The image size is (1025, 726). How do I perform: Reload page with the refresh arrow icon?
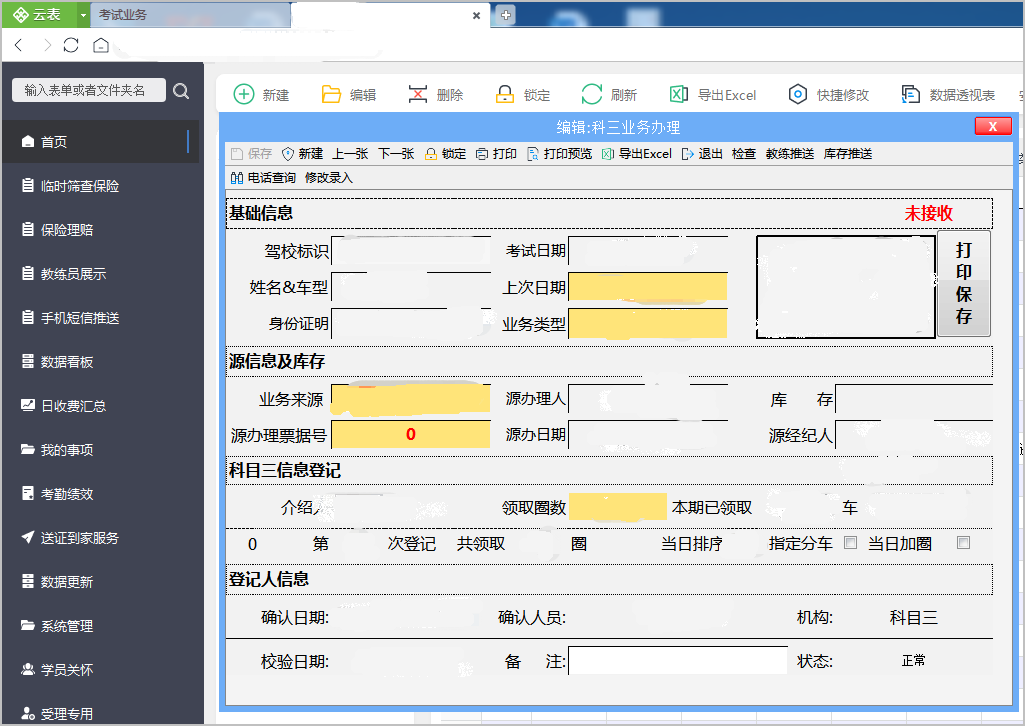(x=71, y=45)
